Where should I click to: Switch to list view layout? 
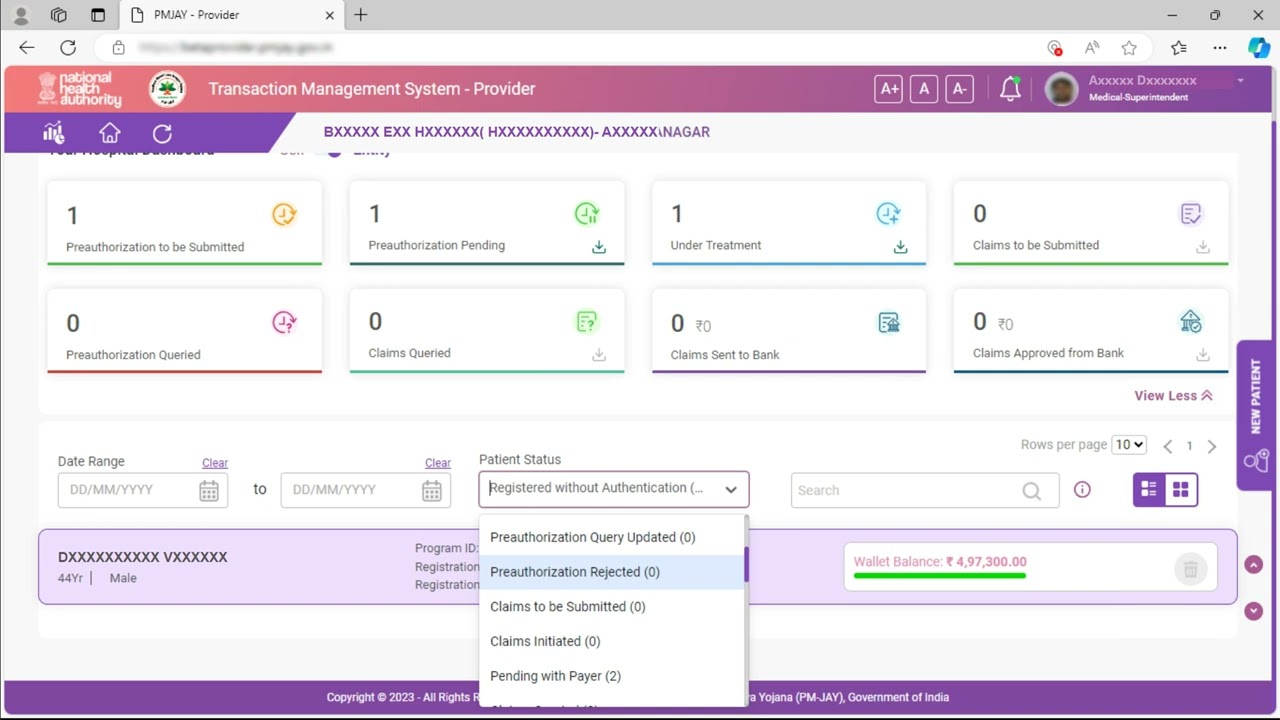click(1149, 489)
